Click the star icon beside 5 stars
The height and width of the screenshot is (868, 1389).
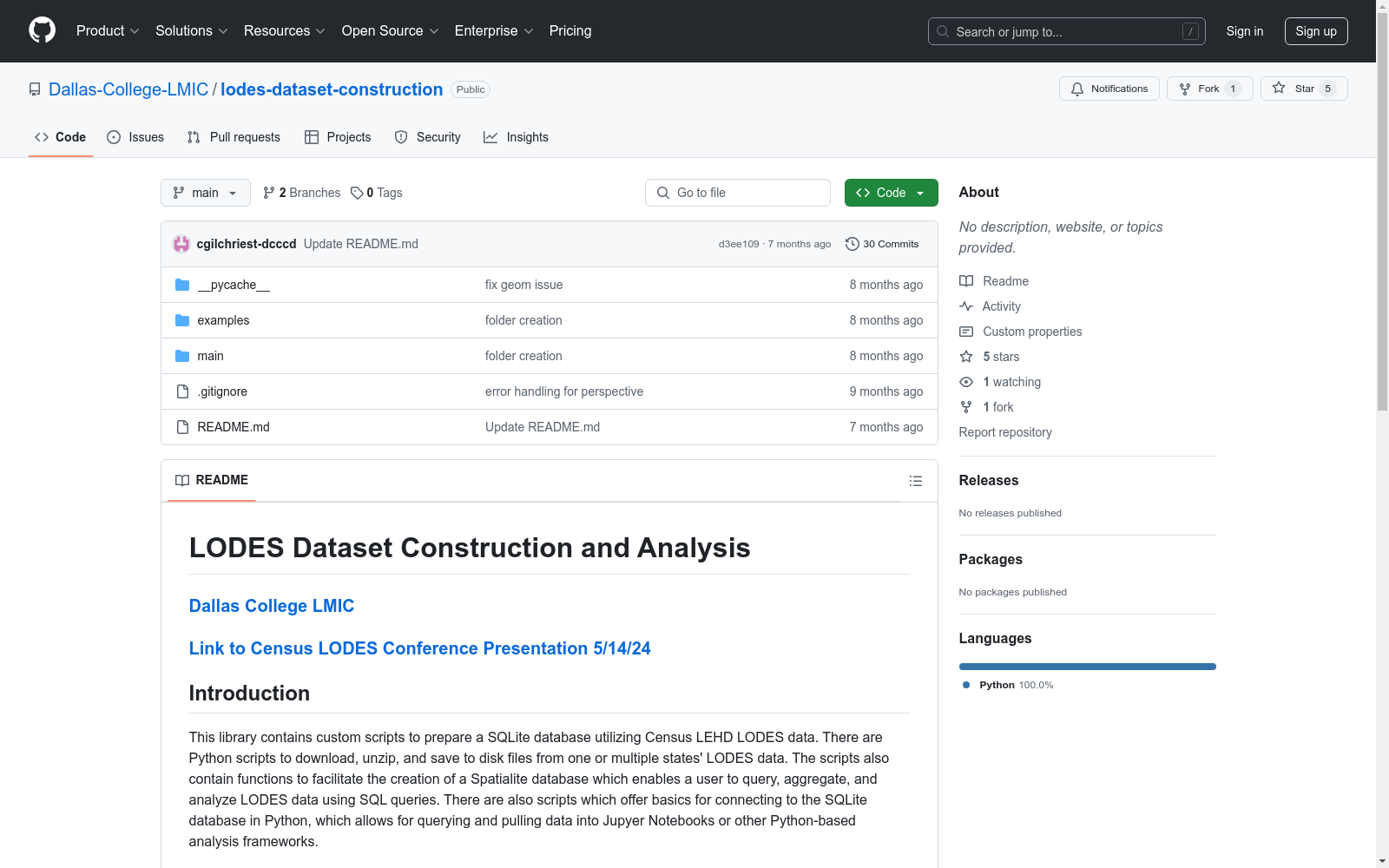(x=966, y=357)
